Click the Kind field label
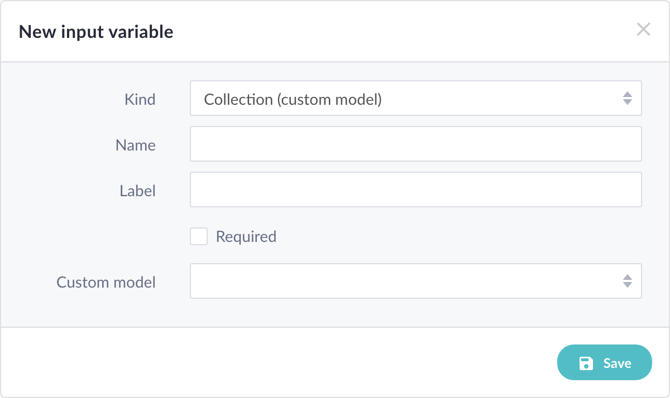670x398 pixels. pos(140,99)
